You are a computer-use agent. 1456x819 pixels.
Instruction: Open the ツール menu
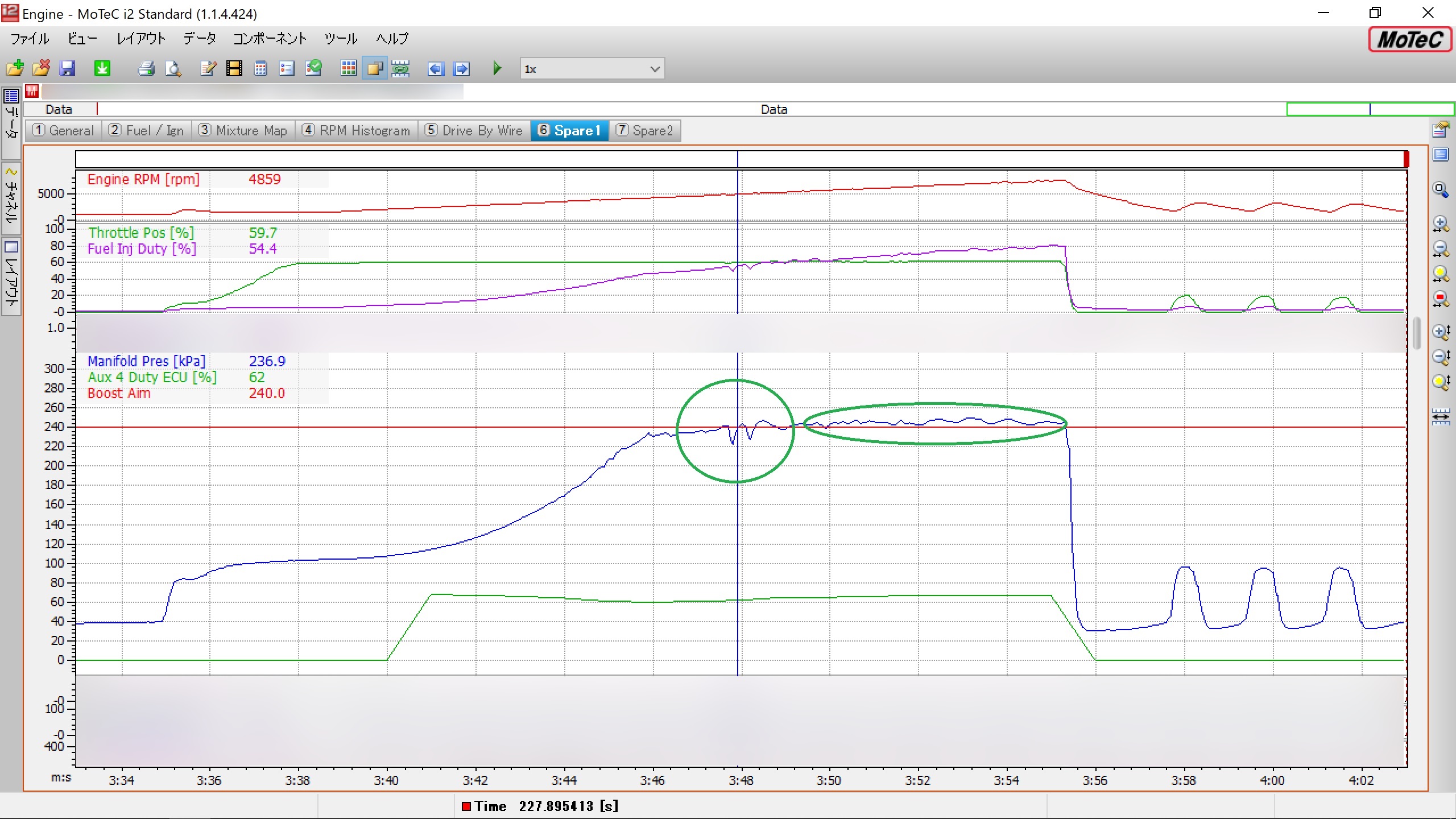tap(341, 39)
